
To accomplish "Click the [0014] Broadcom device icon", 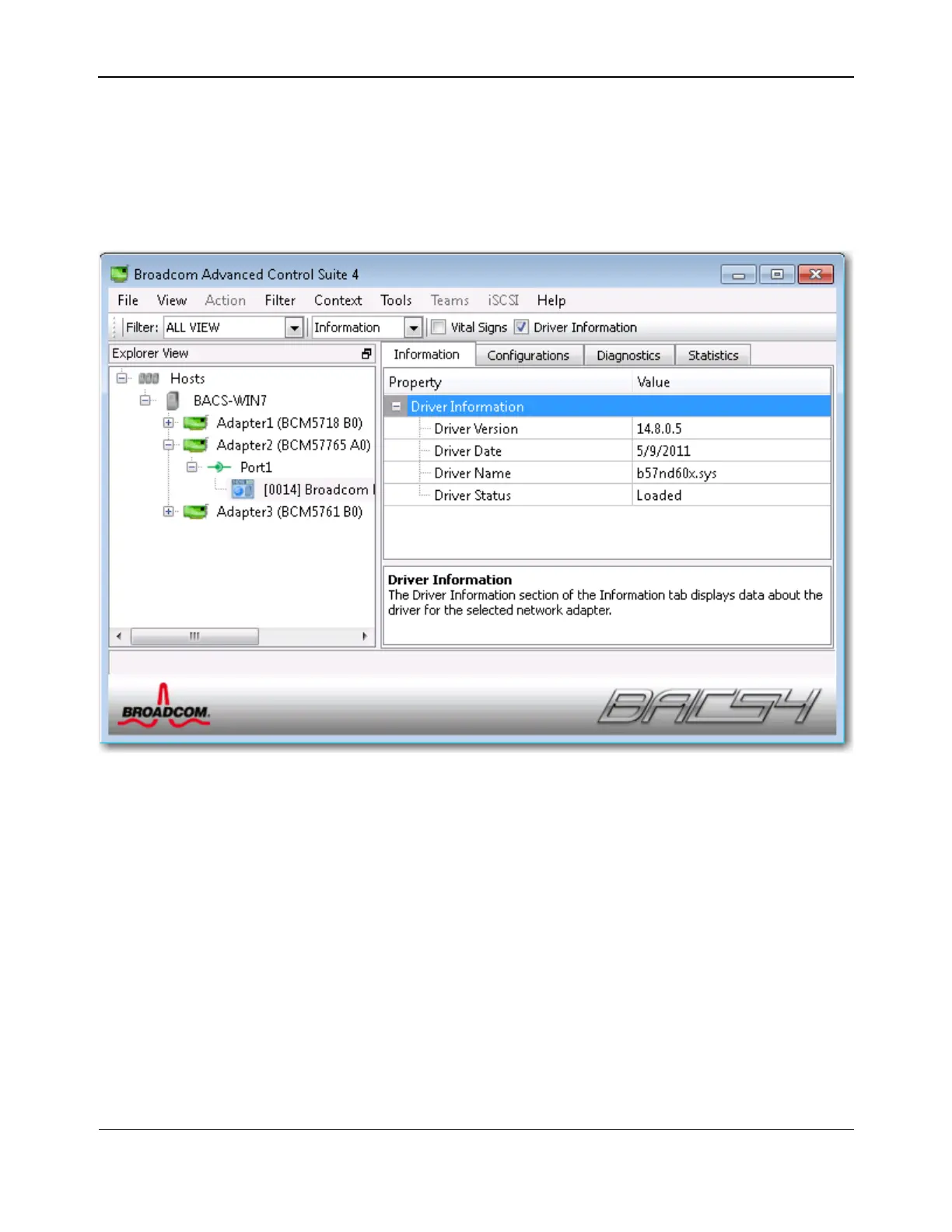I will pos(243,489).
